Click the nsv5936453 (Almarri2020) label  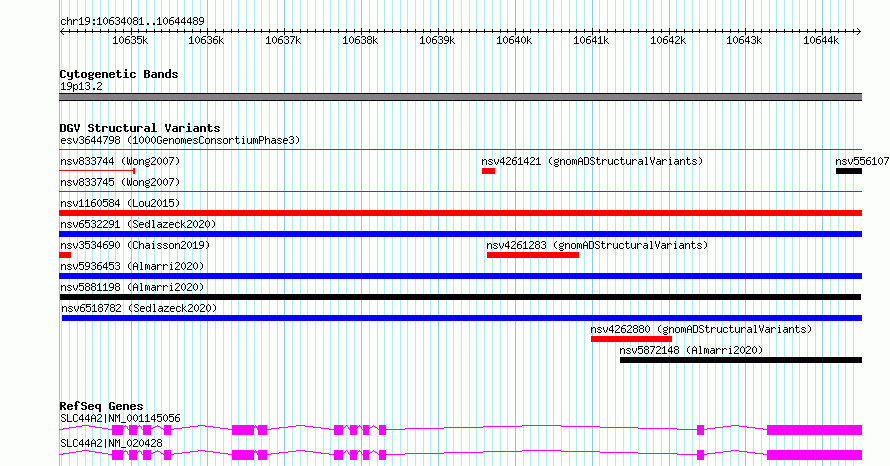click(x=132, y=266)
